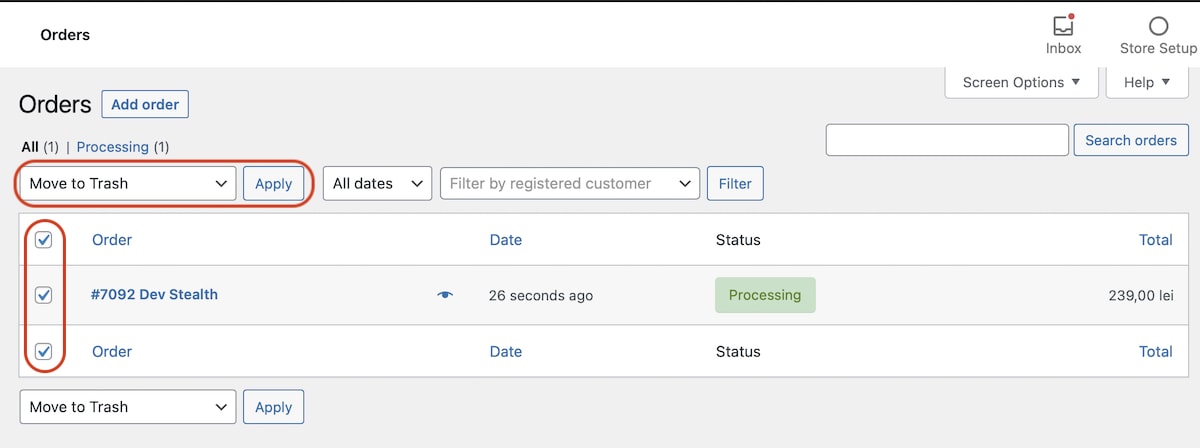Open the top bulk actions dropdown
Image resolution: width=1200 pixels, height=448 pixels.
[128, 184]
